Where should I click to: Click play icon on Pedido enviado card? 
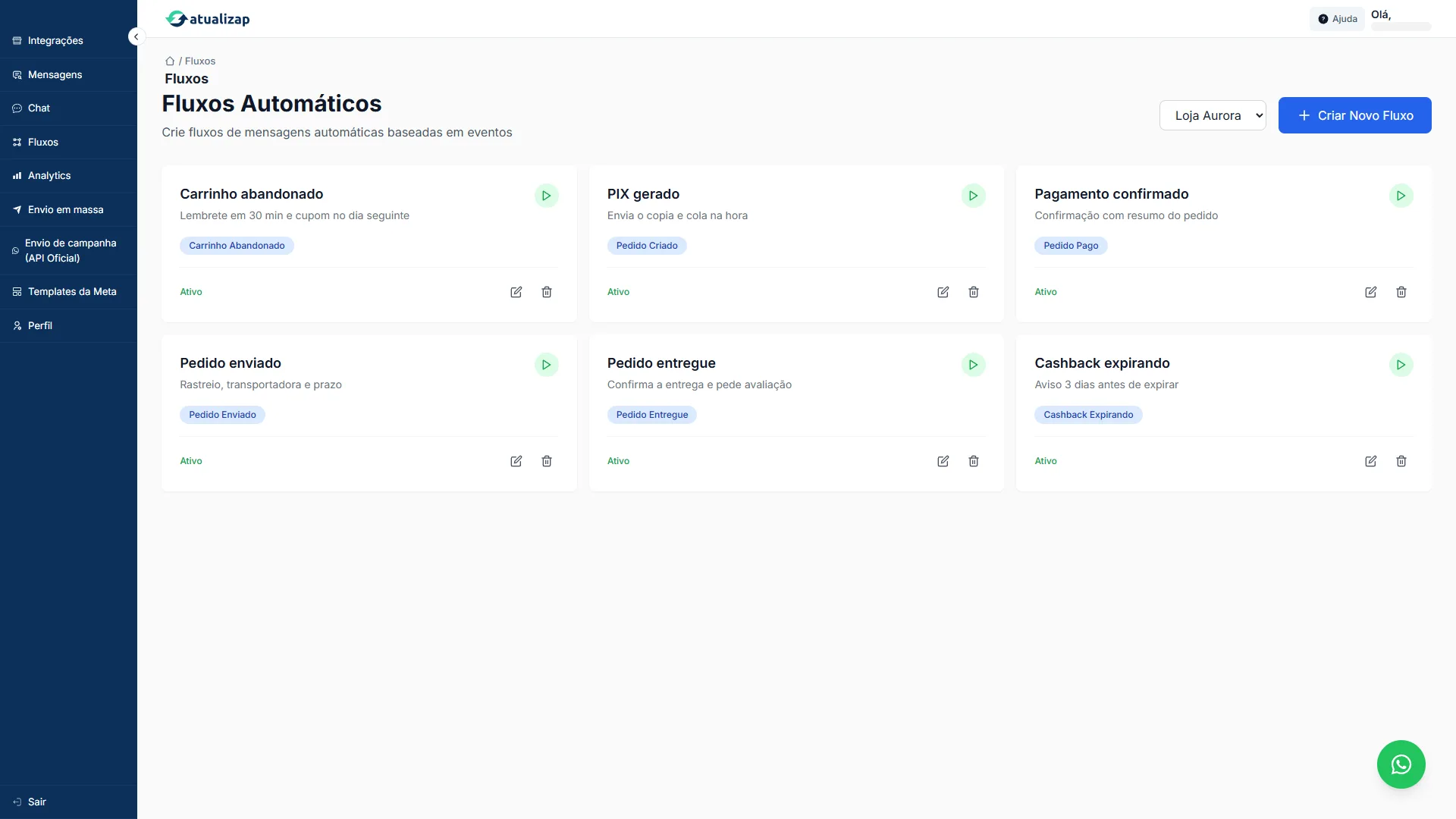click(x=546, y=365)
